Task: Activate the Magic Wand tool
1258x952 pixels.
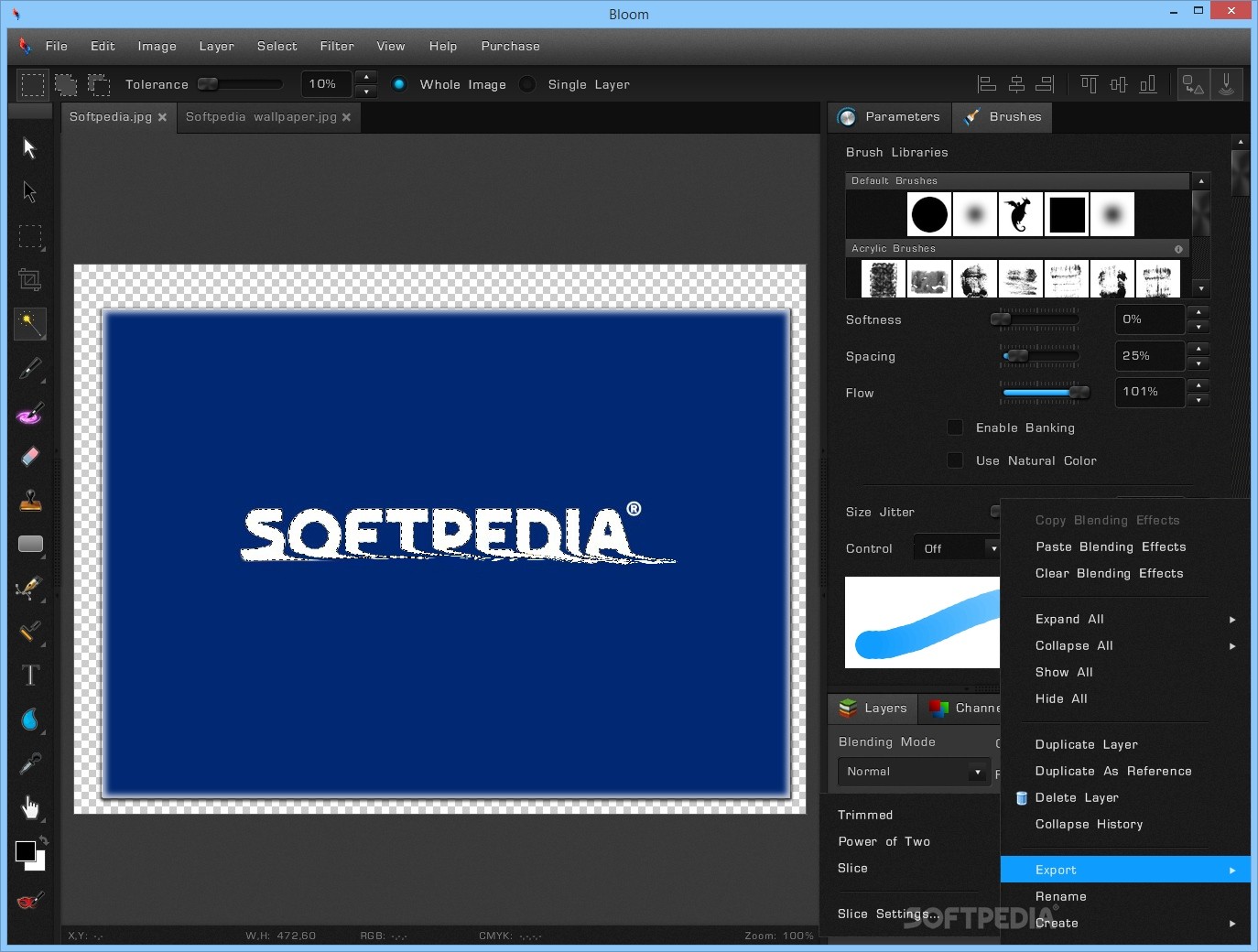Action: pos(30,324)
